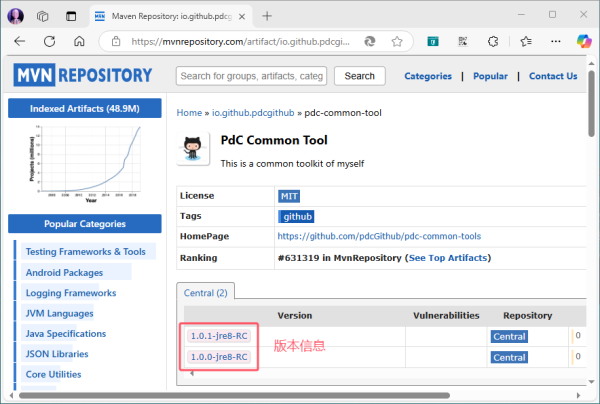This screenshot has height=404, width=600.
Task: Focus the search for groups, artifacts field
Action: tap(251, 76)
